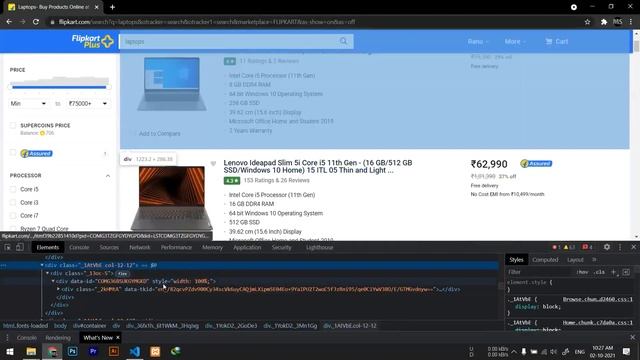Open Chrome extensions puzzle icon
640x360 pixels.
[x=604, y=22]
